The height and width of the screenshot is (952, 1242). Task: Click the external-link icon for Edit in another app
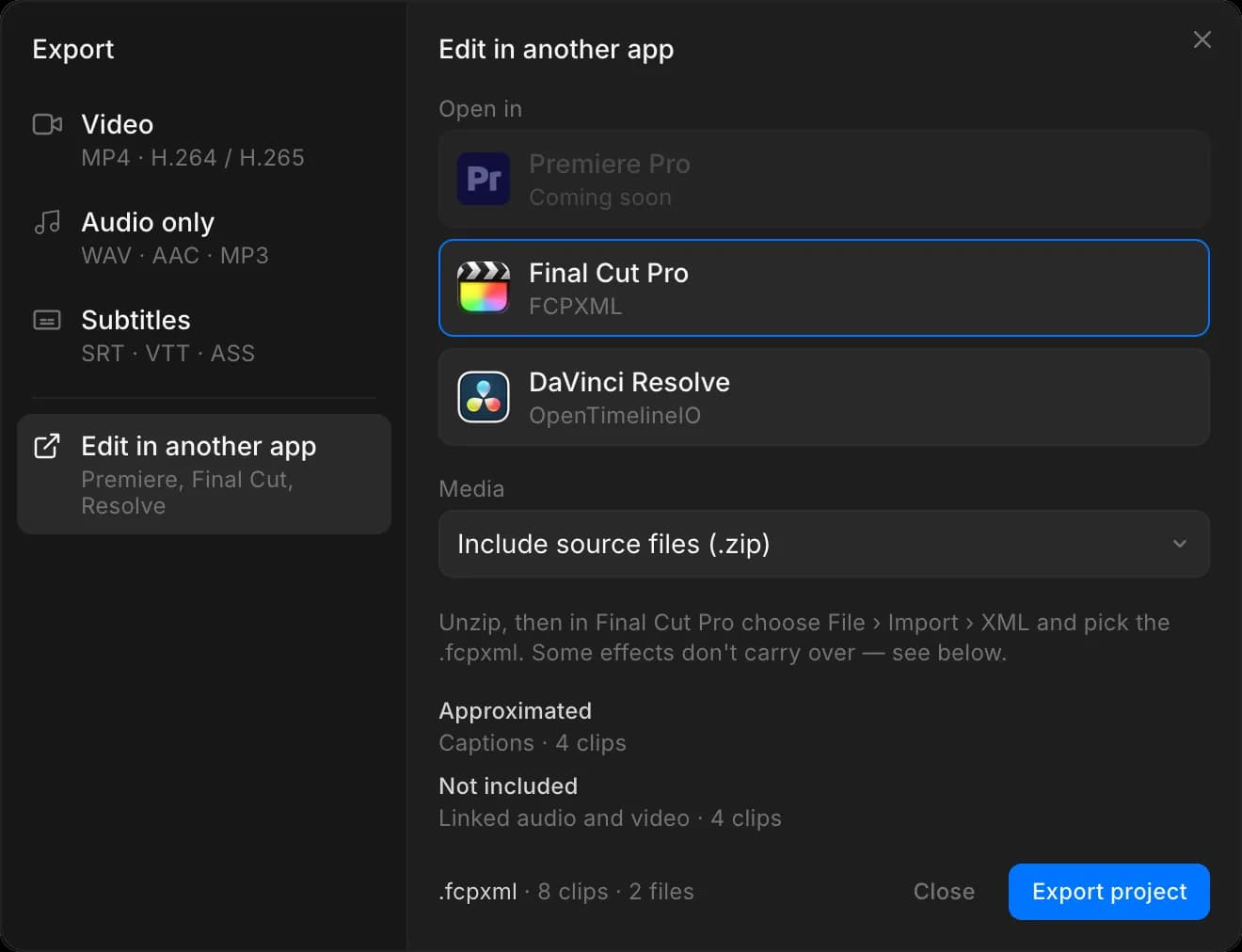pyautogui.click(x=47, y=446)
